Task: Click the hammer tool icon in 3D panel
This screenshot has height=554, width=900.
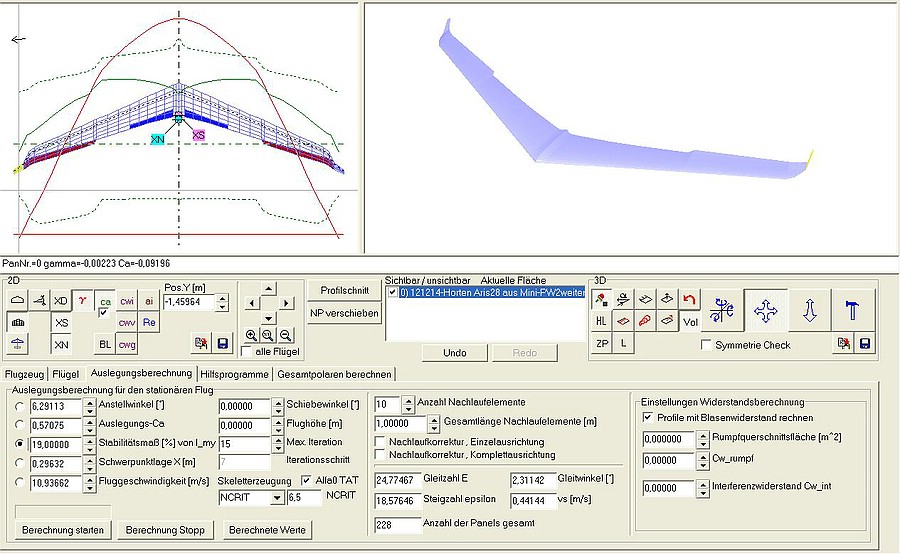Action: [853, 311]
